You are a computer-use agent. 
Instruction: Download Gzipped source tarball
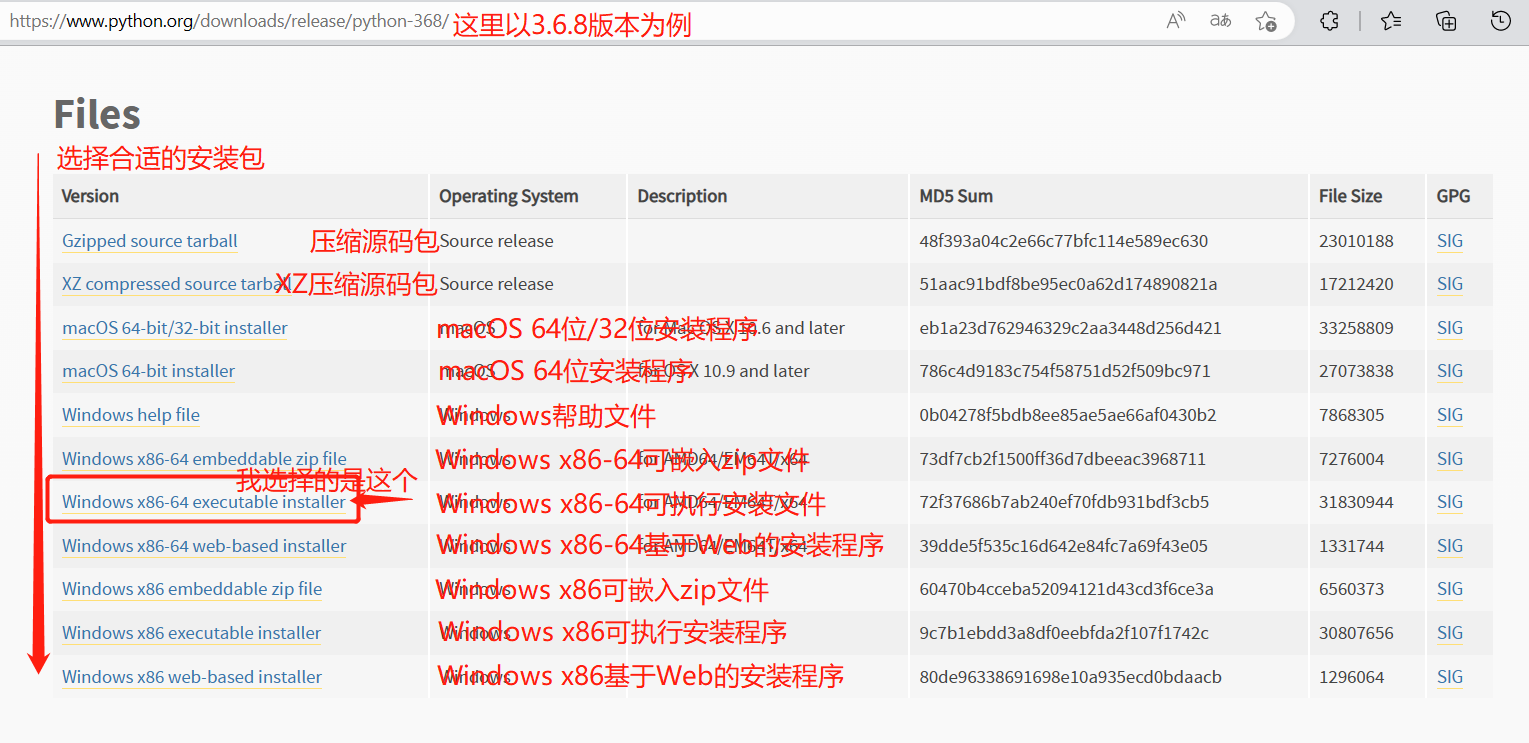[150, 241]
